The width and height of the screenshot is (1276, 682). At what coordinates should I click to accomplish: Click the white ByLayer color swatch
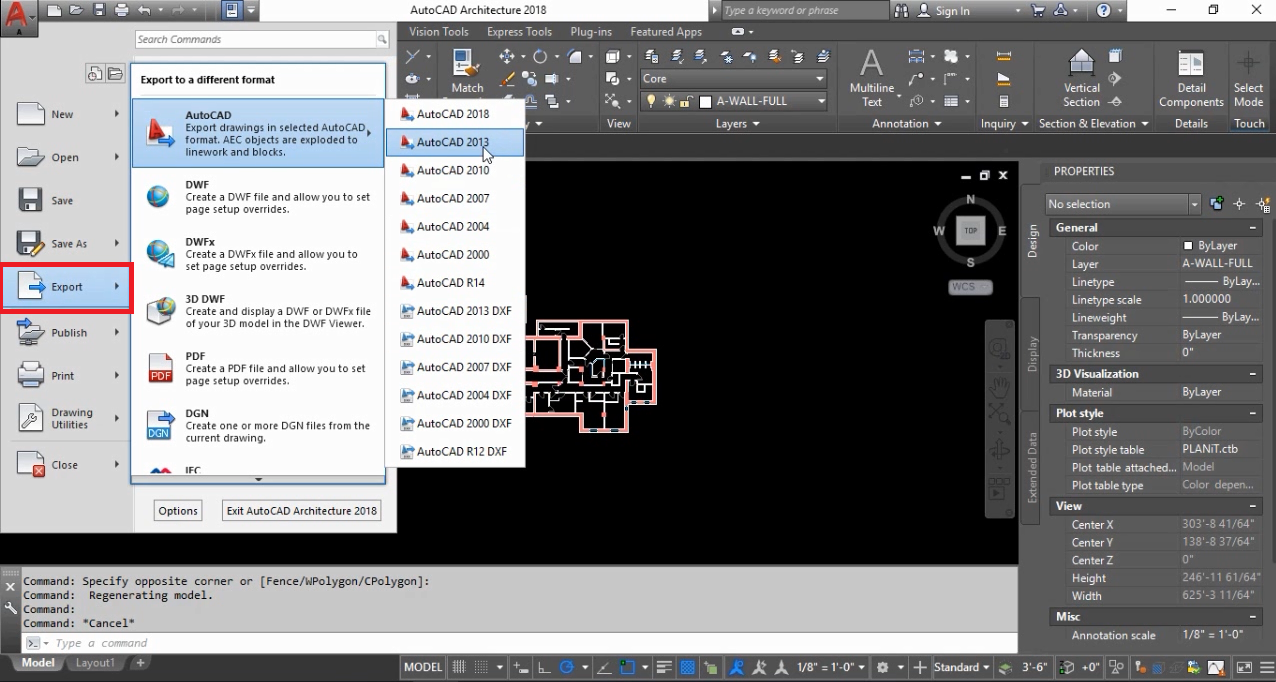1188,246
